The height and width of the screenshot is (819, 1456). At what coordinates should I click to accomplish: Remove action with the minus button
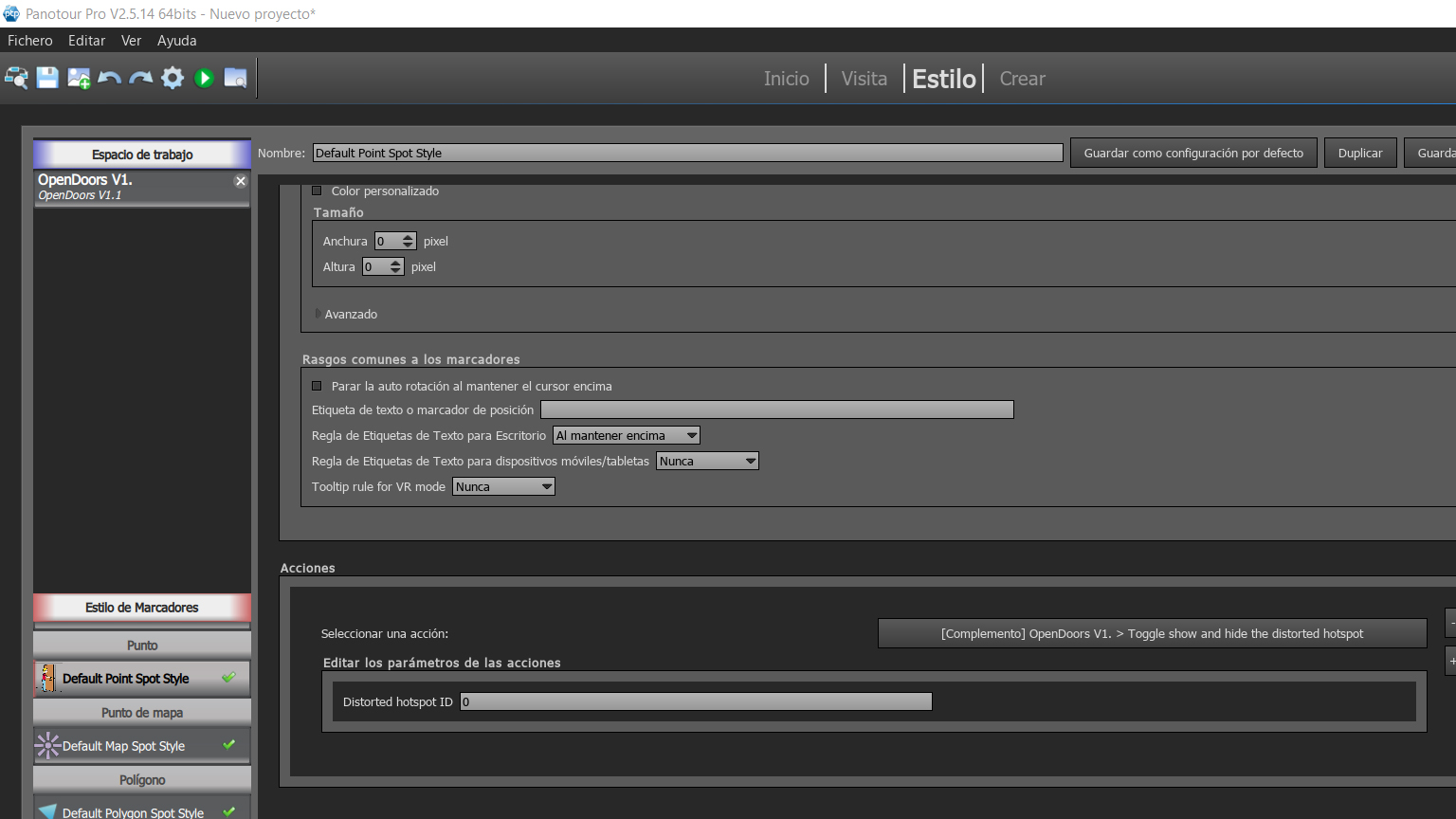coord(1450,622)
